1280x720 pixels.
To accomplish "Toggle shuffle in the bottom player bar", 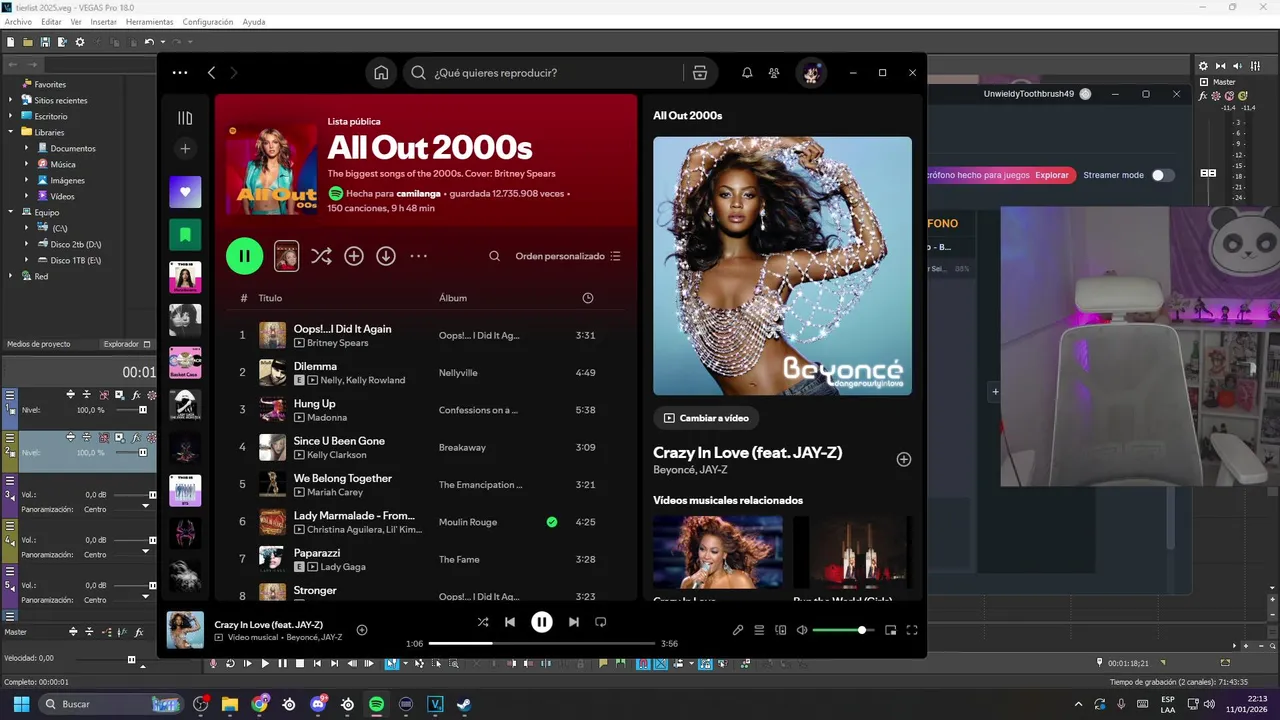I will [483, 622].
